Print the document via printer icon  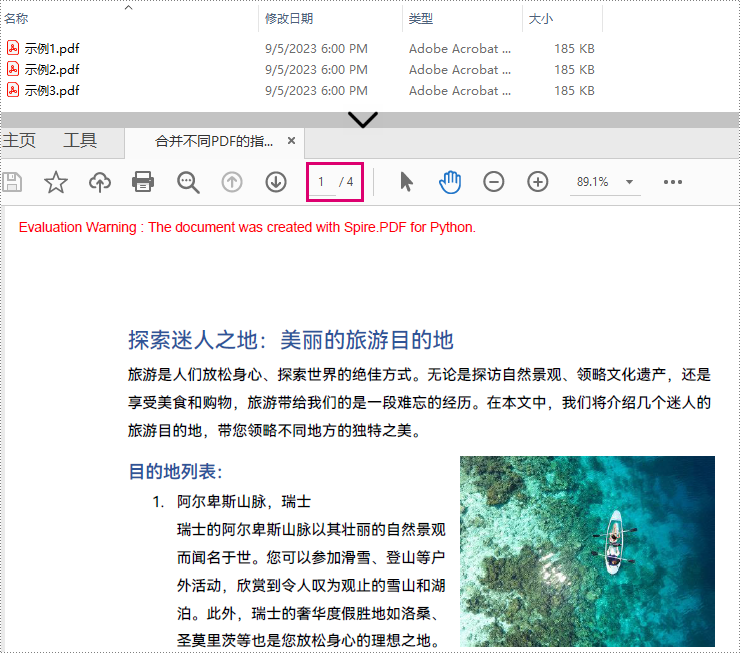[x=143, y=182]
